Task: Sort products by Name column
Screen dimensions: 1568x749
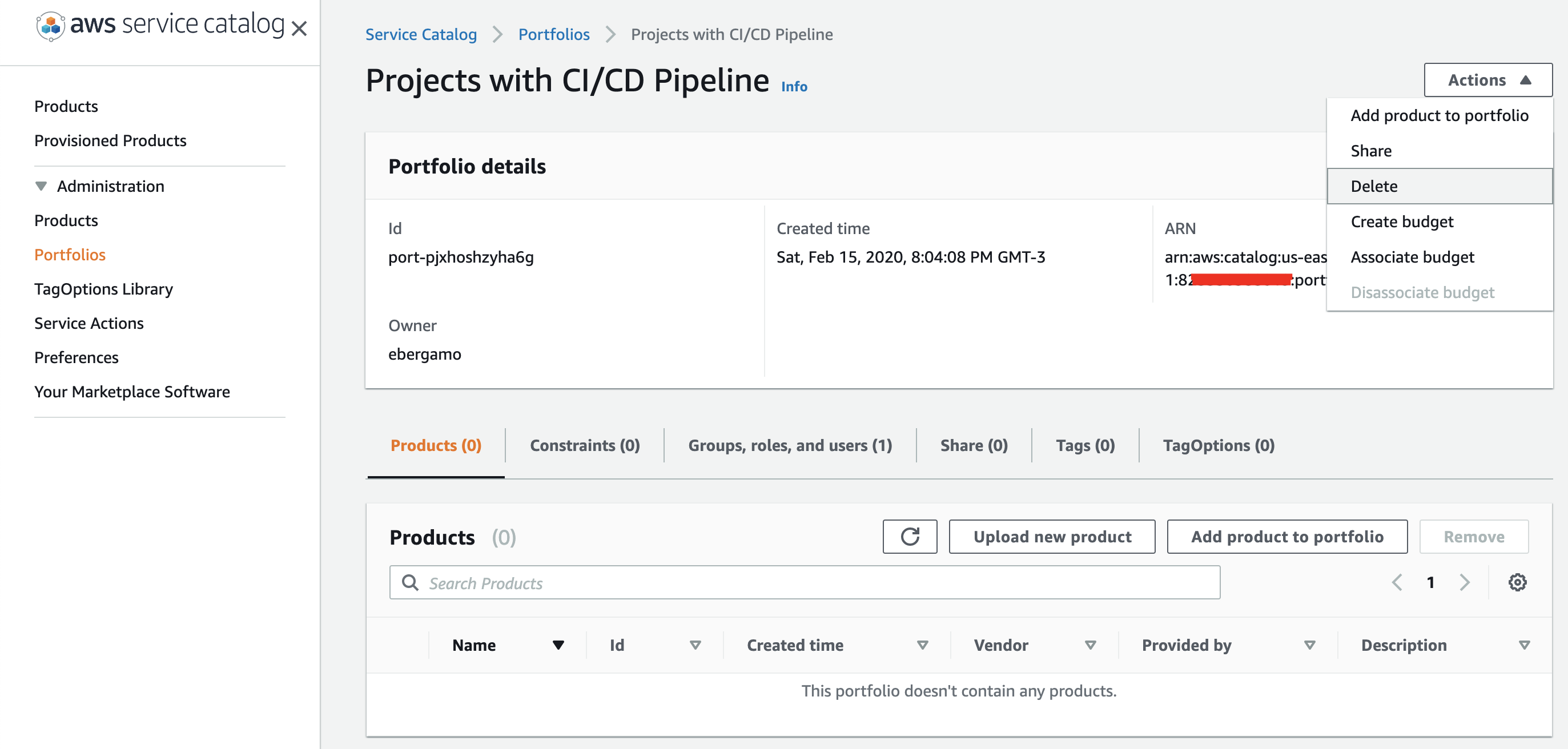Action: point(557,645)
